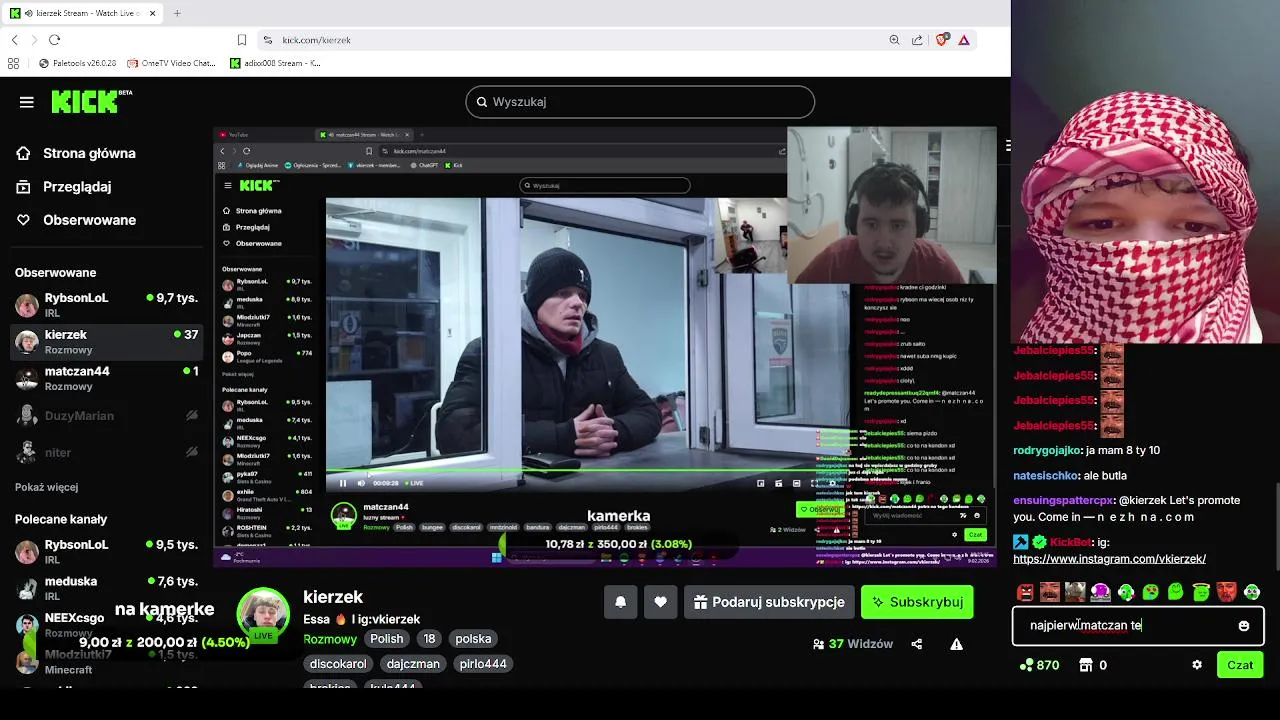Open recommended channel NEEXcsgo
Screen dimensions: 1280x720
coord(105,625)
